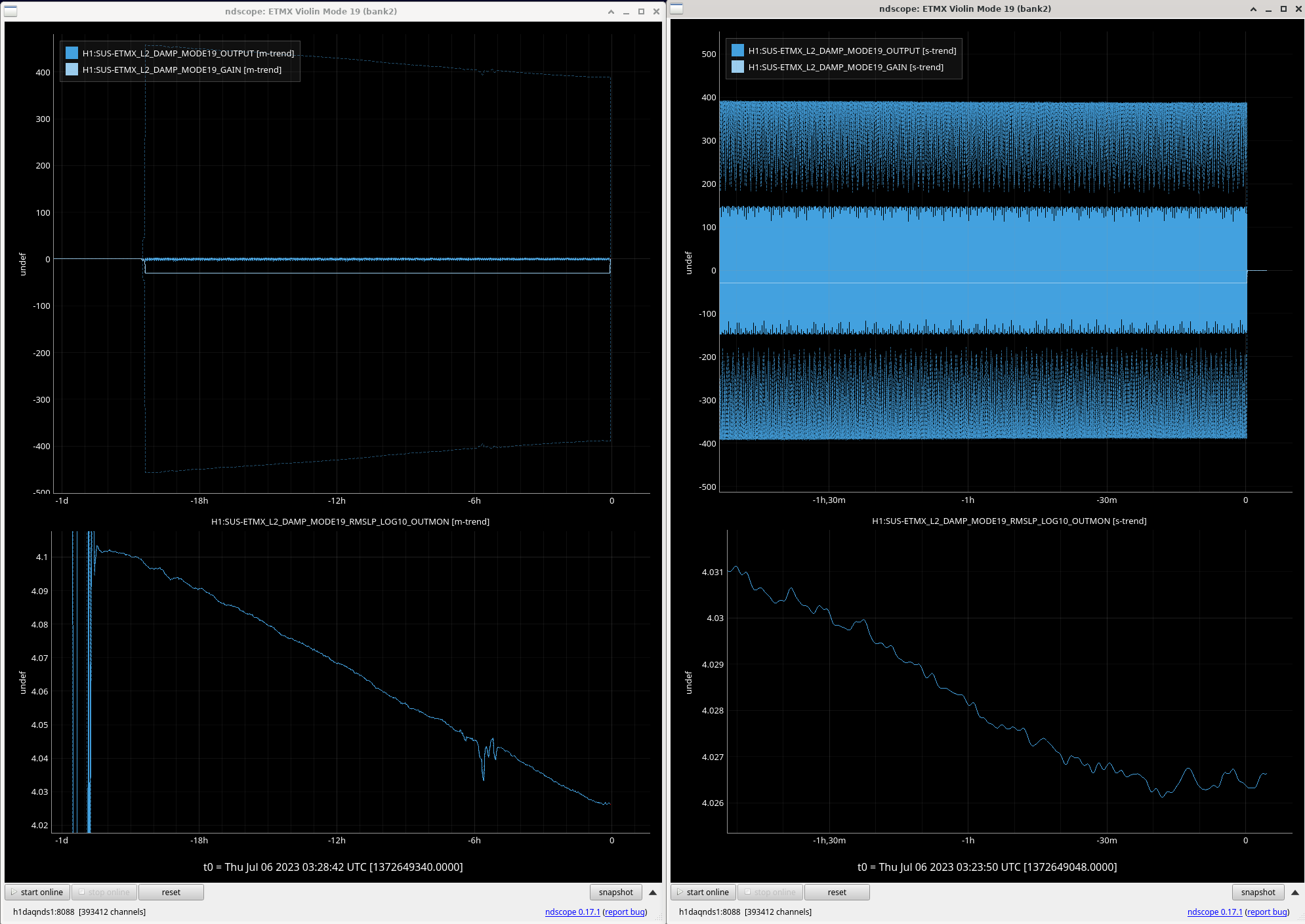Expand snapshot options arrow in left window
1305x924 pixels.
(653, 893)
